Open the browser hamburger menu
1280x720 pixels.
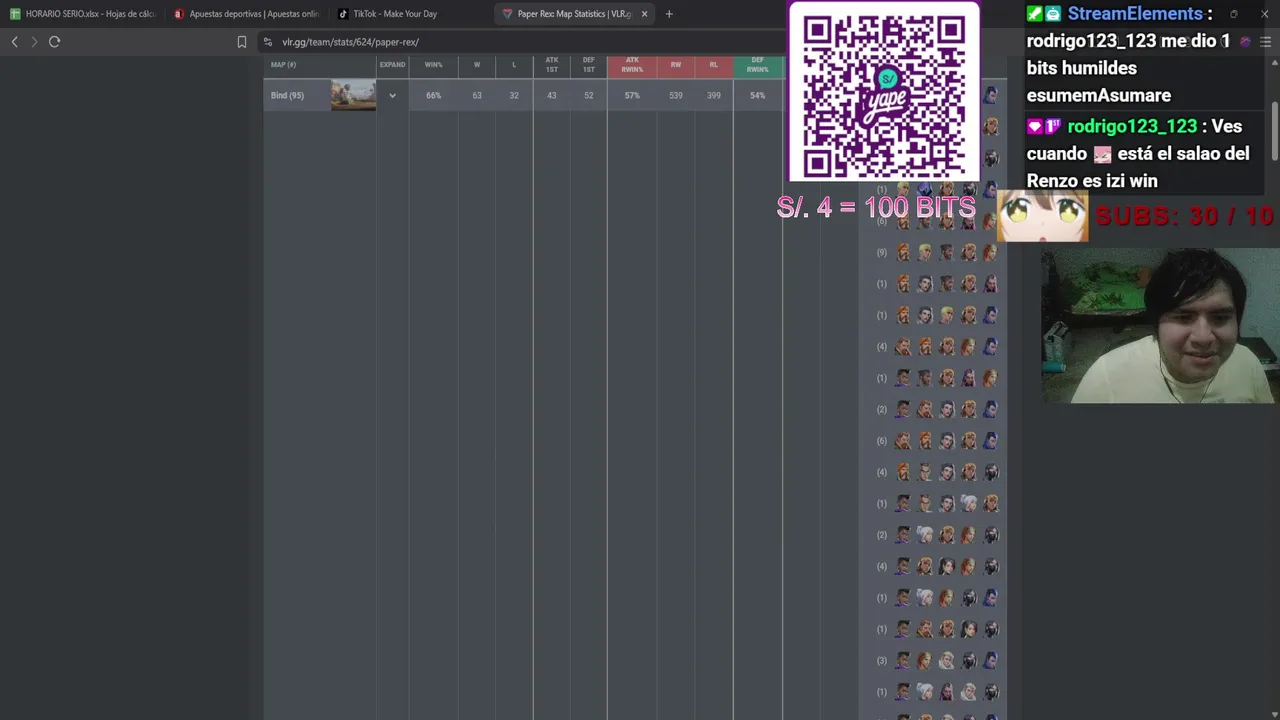pyautogui.click(x=1265, y=42)
